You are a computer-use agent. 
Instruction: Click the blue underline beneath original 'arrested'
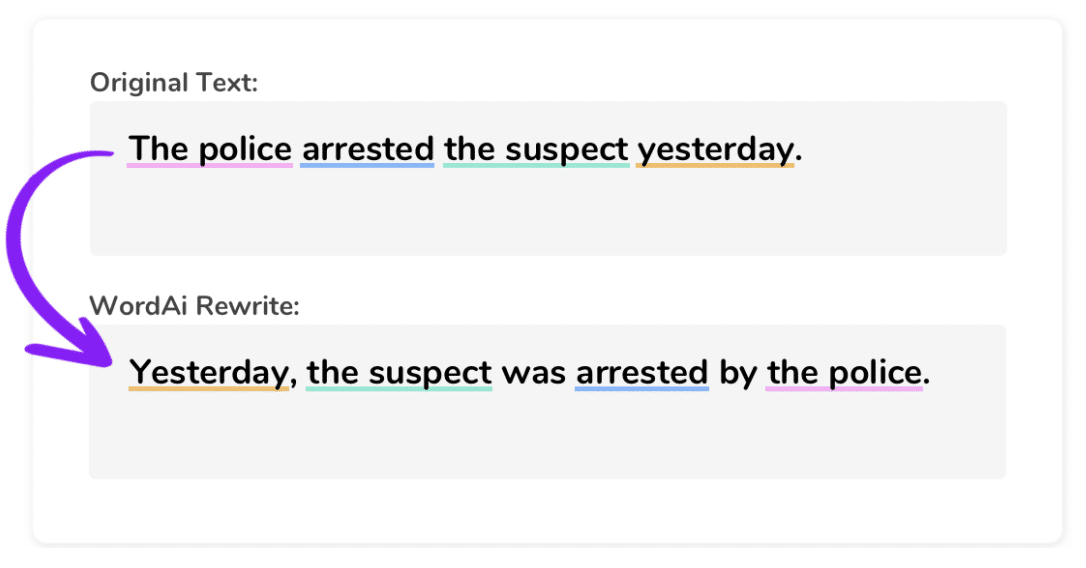[367, 166]
